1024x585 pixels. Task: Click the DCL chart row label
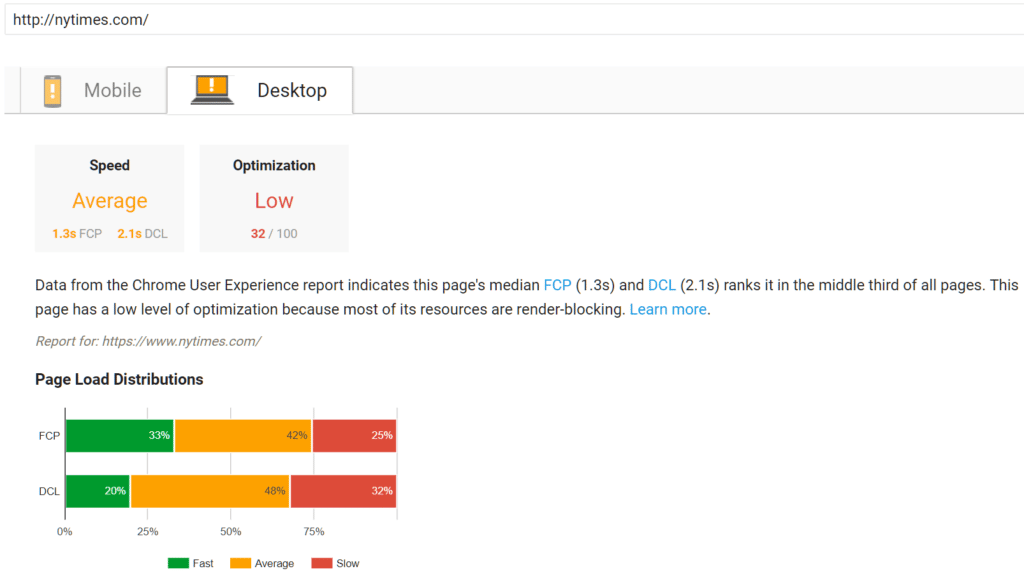pyautogui.click(x=49, y=491)
